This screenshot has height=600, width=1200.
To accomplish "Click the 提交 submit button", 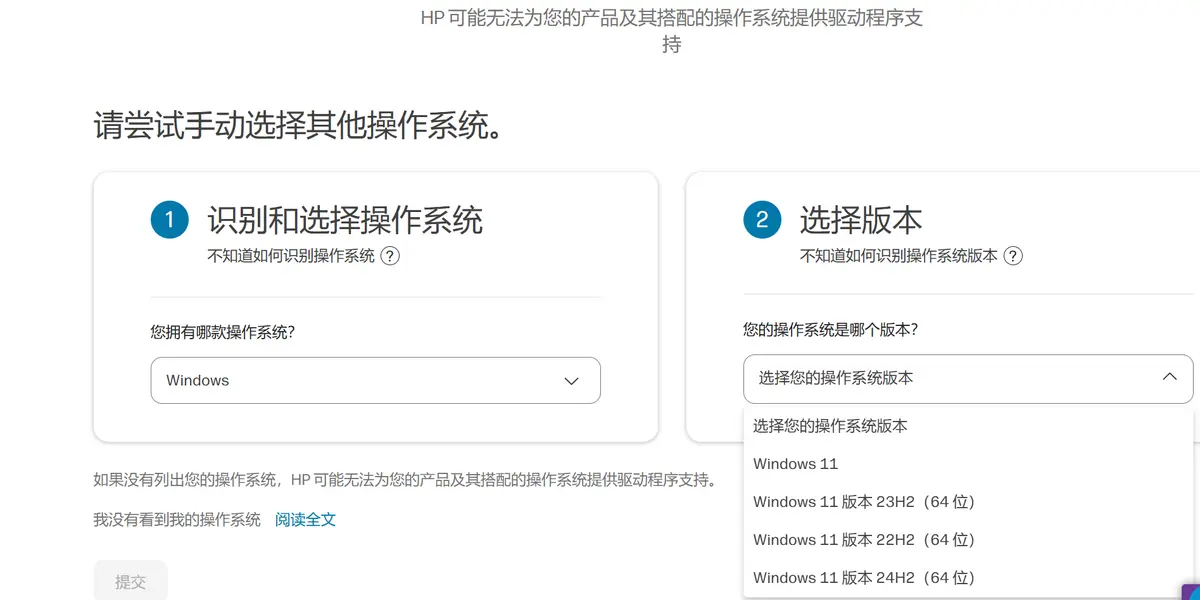I will coord(130,581).
